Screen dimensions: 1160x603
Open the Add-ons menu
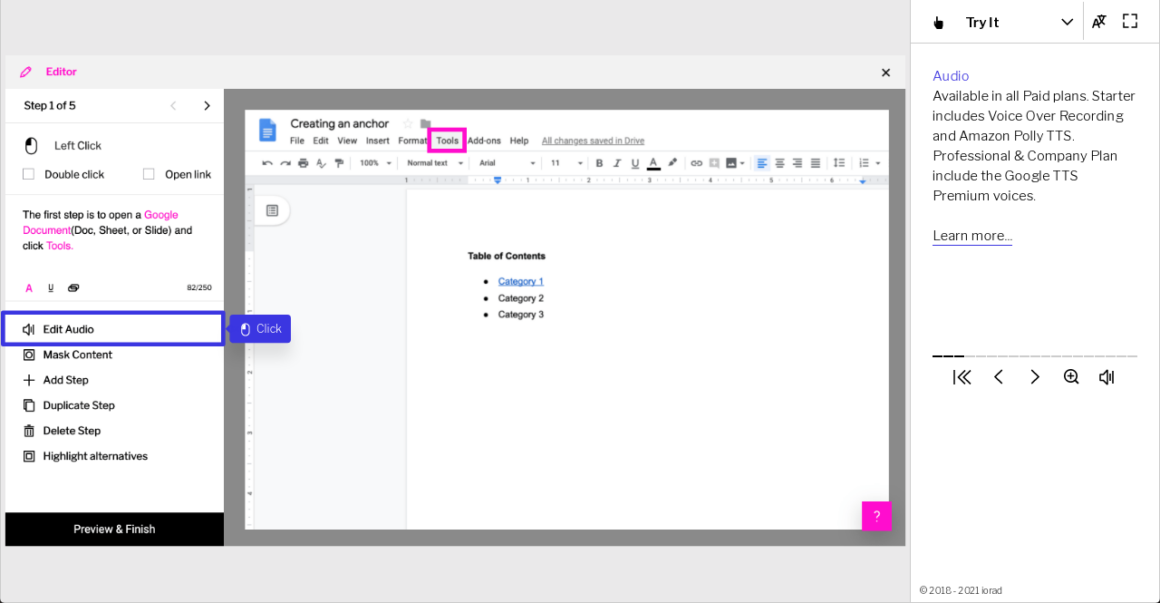pyautogui.click(x=485, y=141)
